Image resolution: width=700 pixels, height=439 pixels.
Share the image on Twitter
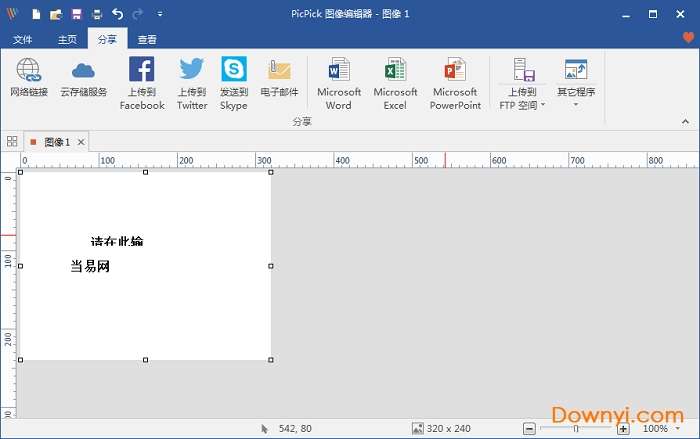(x=192, y=82)
